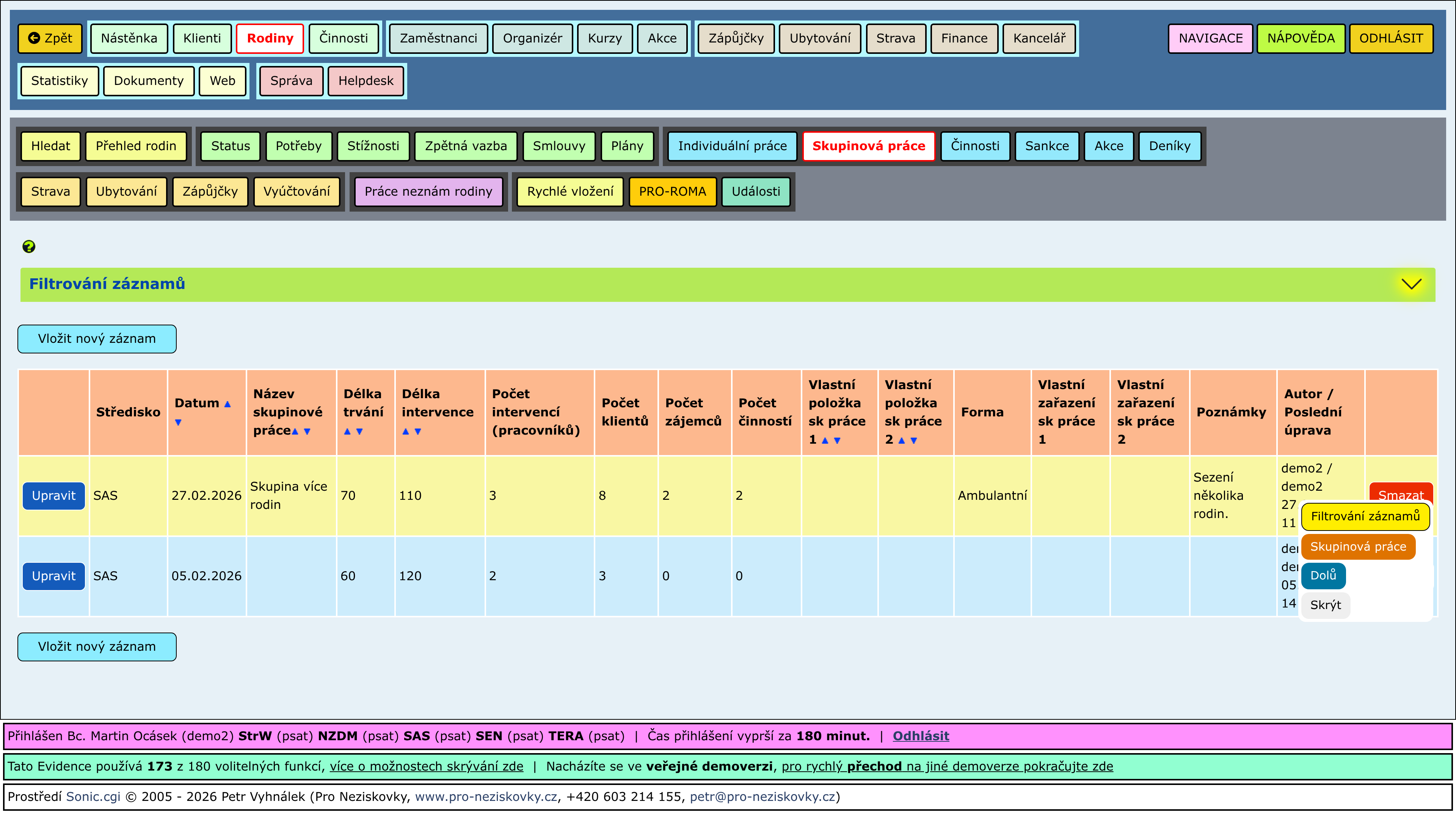Sort Délka intervence descending arrow
Image resolution: width=1456 pixels, height=832 pixels.
pyautogui.click(x=417, y=432)
